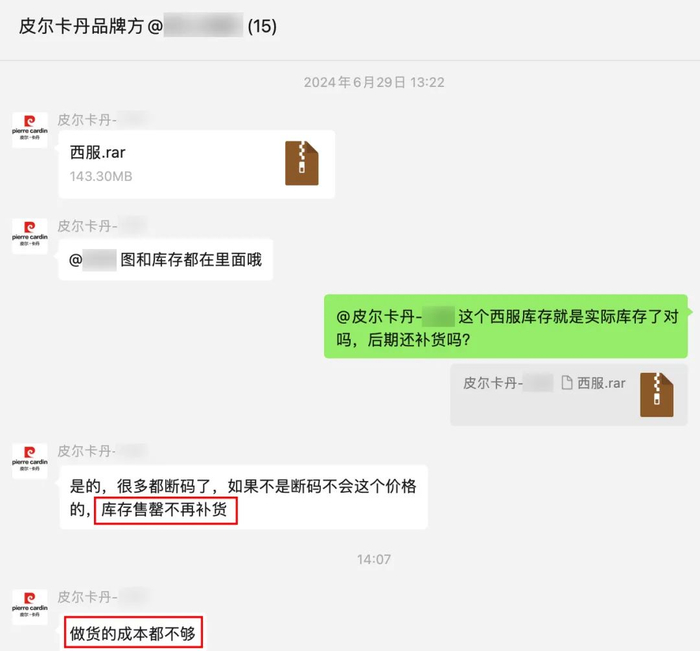Click the @mention in the green message

coord(395,317)
